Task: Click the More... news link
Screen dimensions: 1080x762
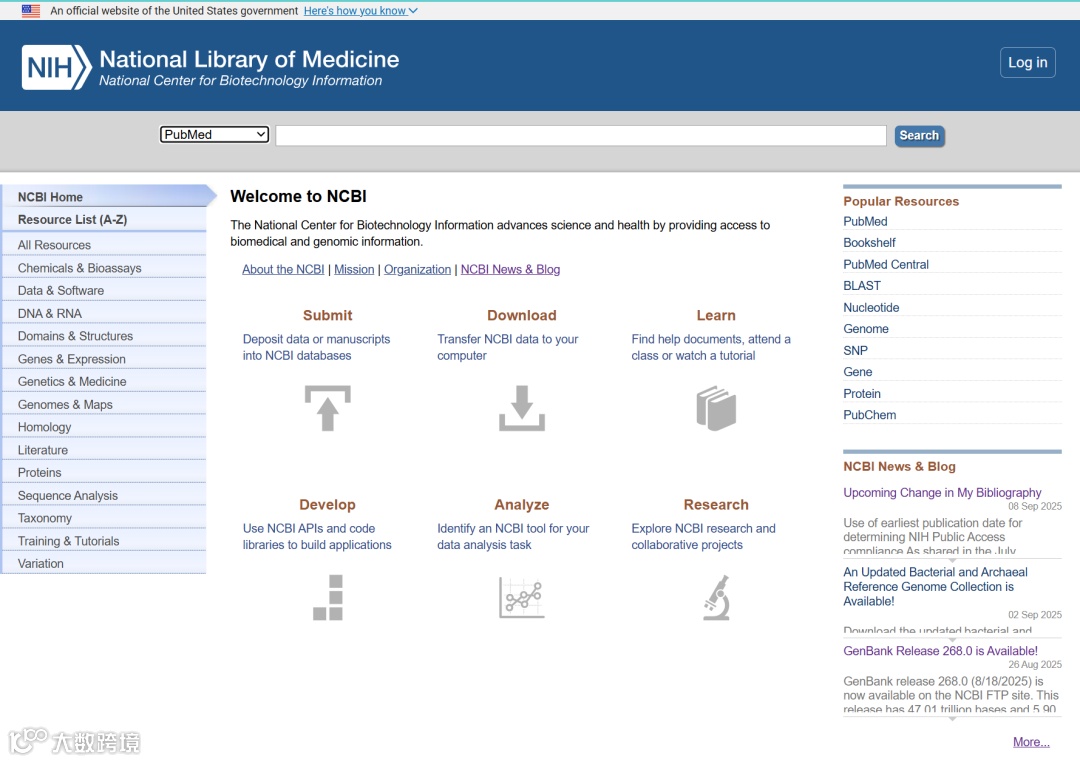Action: click(x=1031, y=742)
